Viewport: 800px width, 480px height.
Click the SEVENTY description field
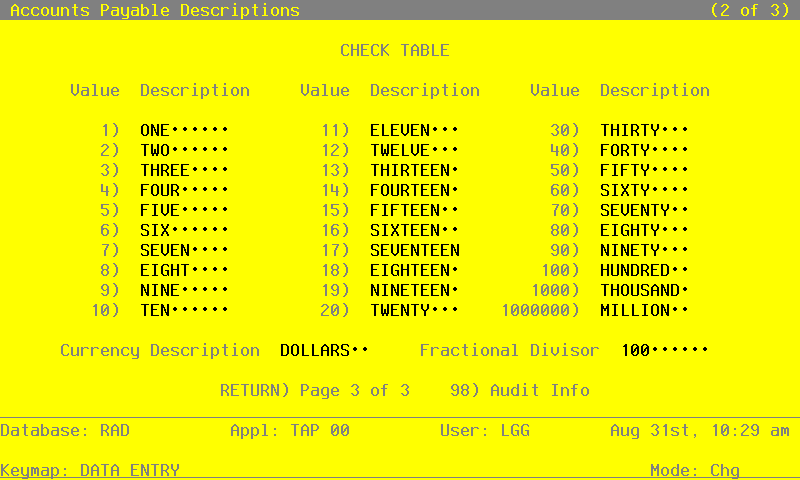tap(644, 210)
